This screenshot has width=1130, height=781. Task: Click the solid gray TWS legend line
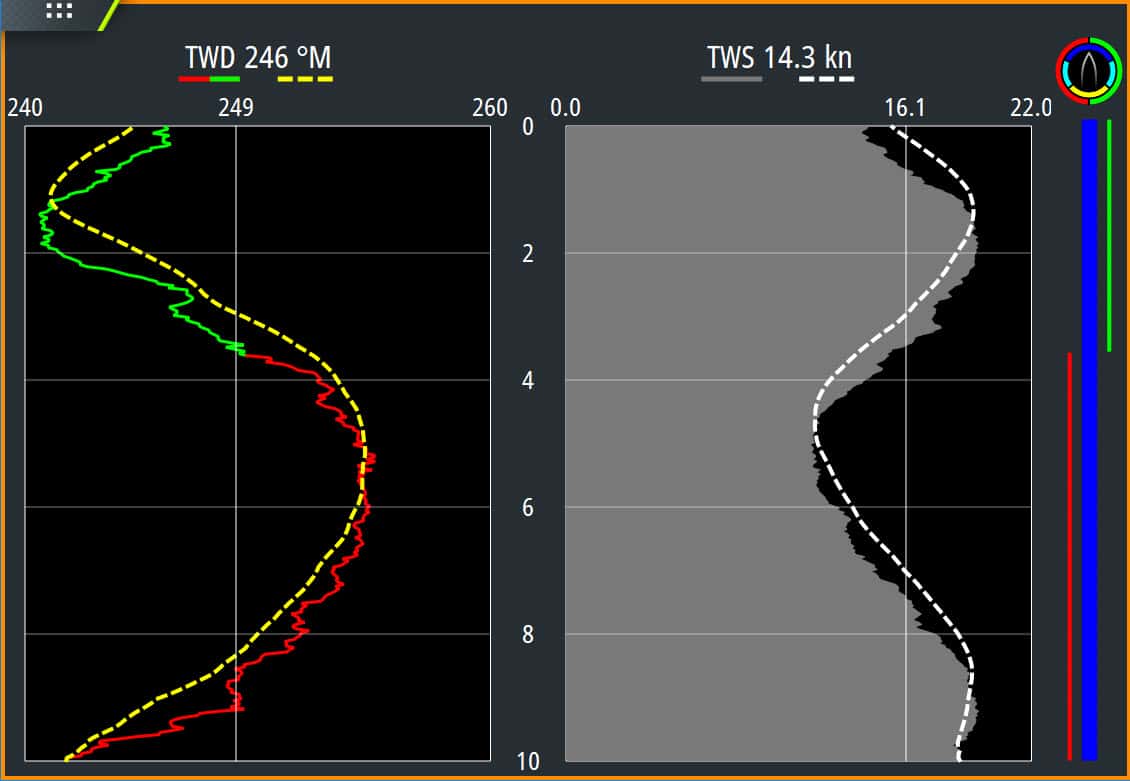731,78
